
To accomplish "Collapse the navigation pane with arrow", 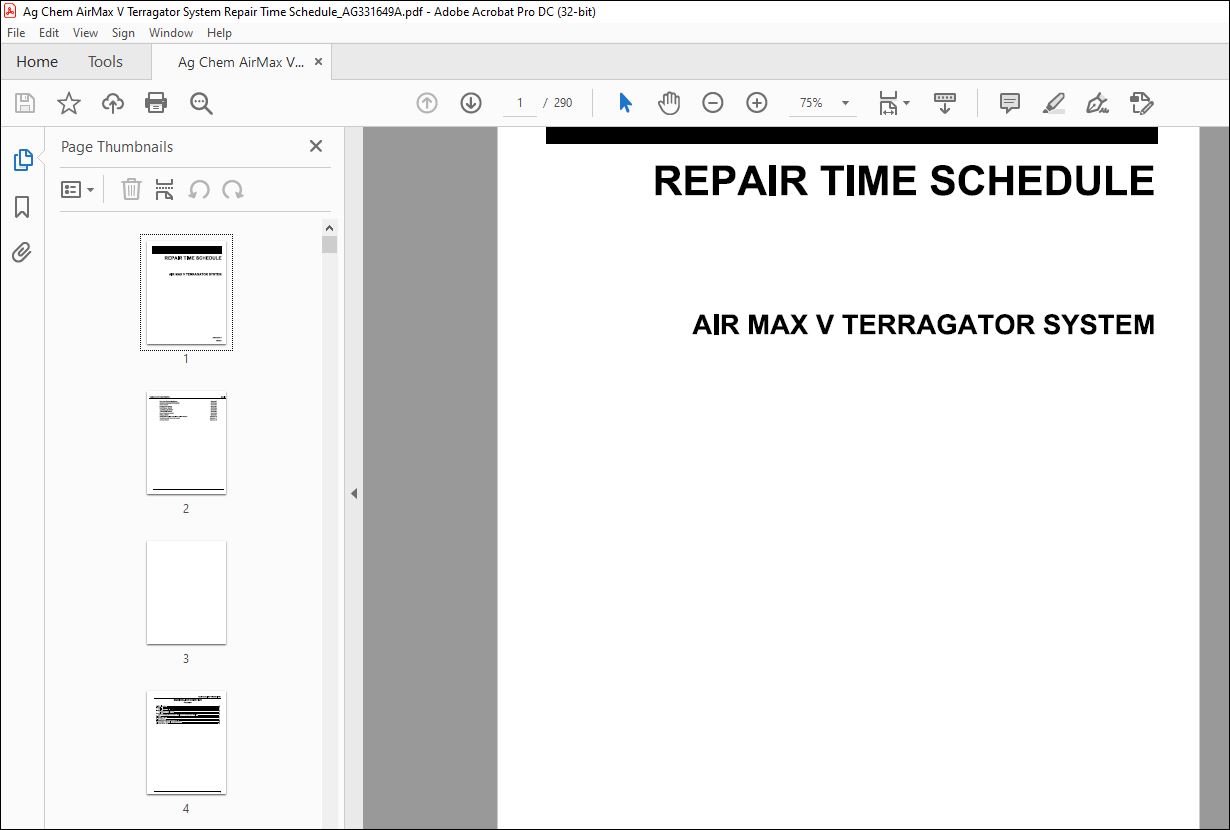I will click(x=353, y=493).
